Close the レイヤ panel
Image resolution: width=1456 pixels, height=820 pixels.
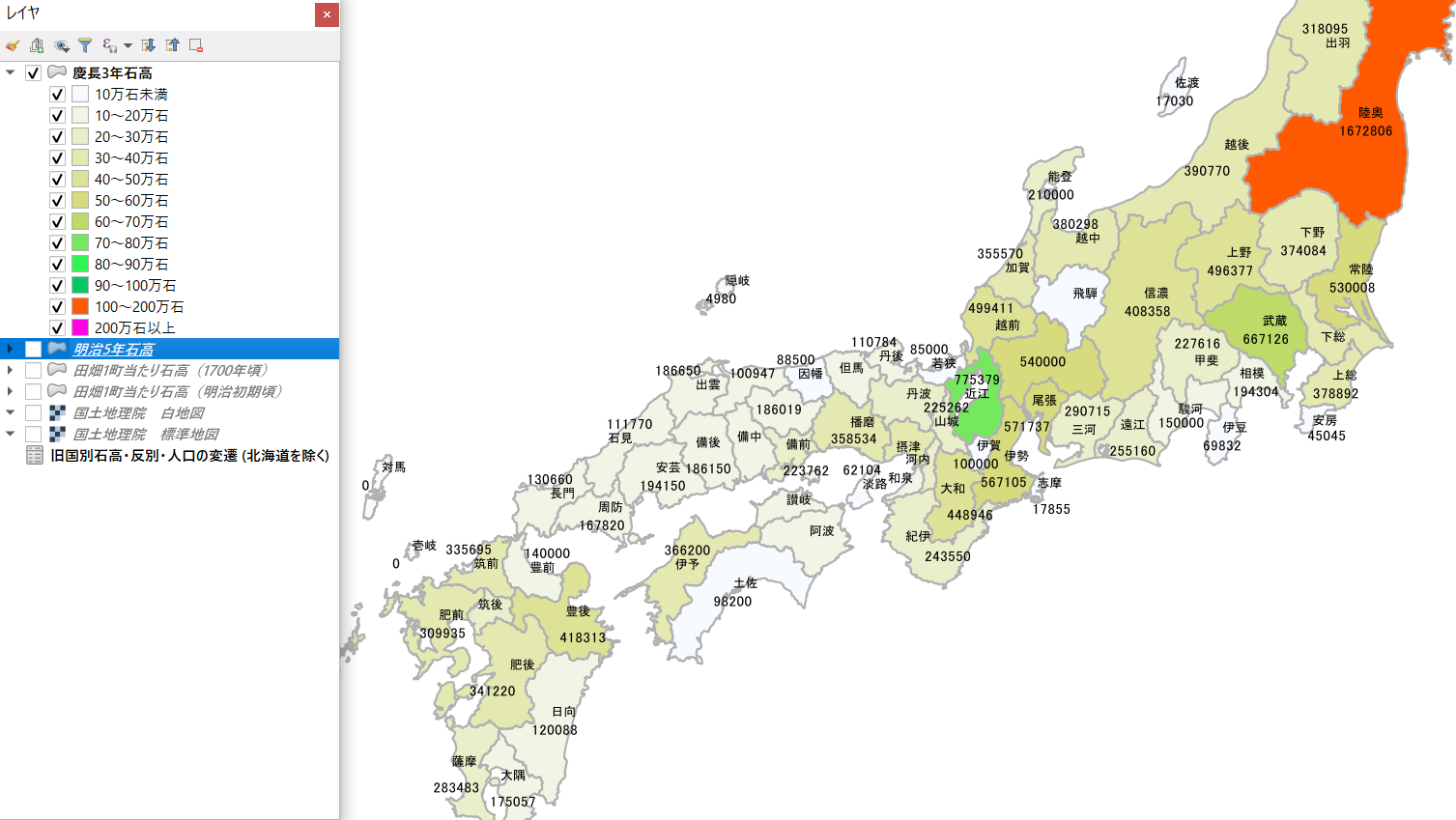click(327, 14)
